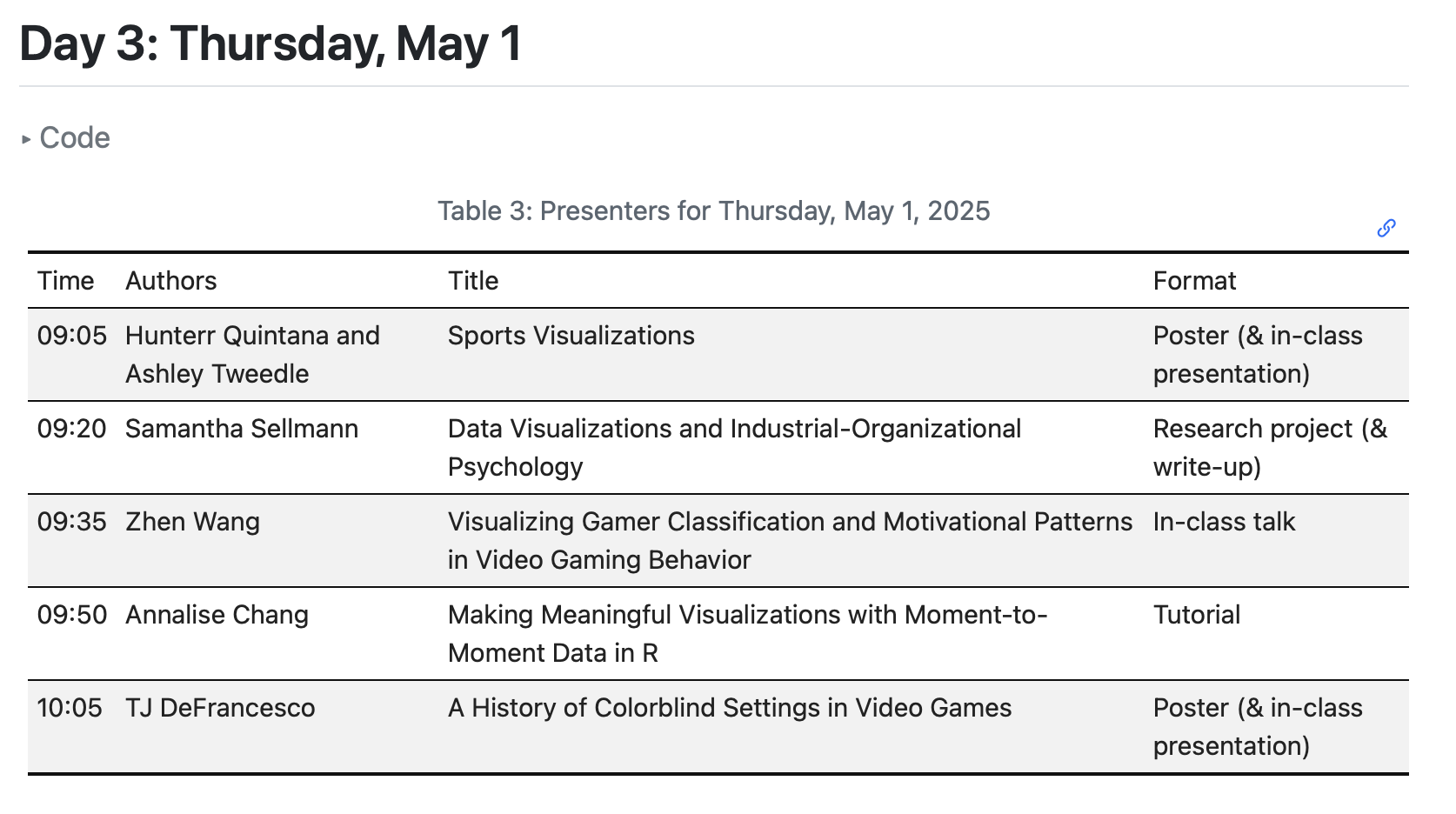Click the Code label to unfold

(x=75, y=138)
